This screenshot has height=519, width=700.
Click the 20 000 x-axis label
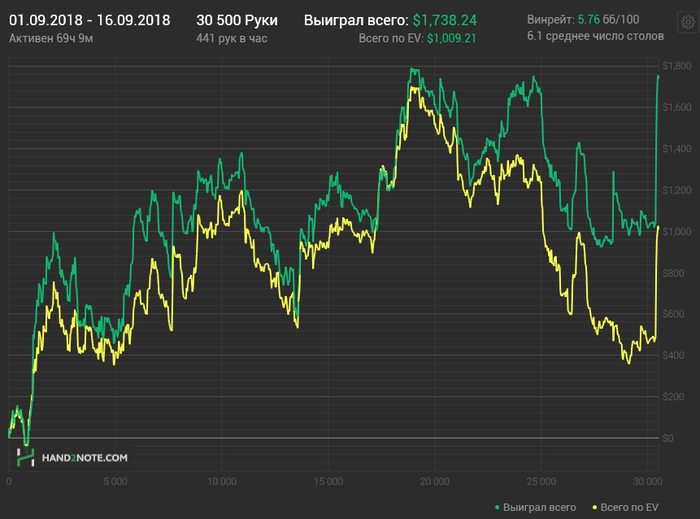click(x=434, y=482)
